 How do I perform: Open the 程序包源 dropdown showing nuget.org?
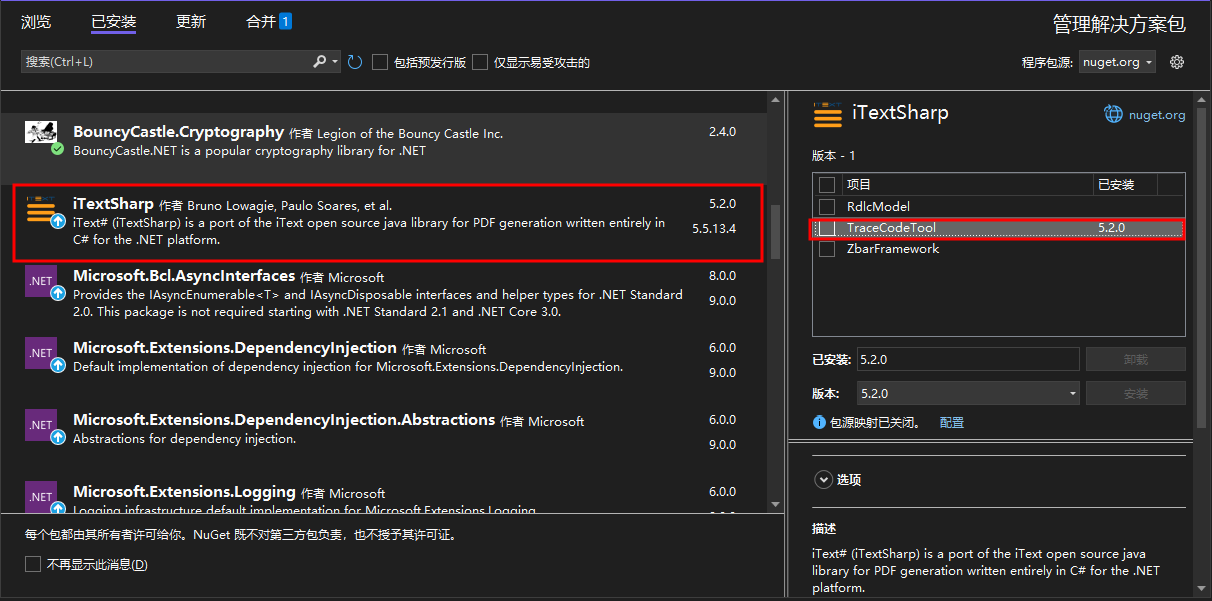[1117, 61]
